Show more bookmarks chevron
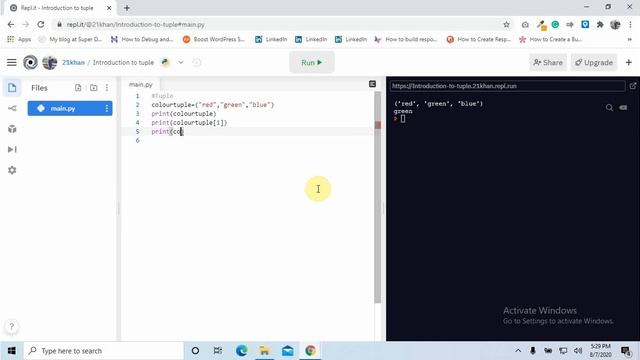 [x=629, y=39]
